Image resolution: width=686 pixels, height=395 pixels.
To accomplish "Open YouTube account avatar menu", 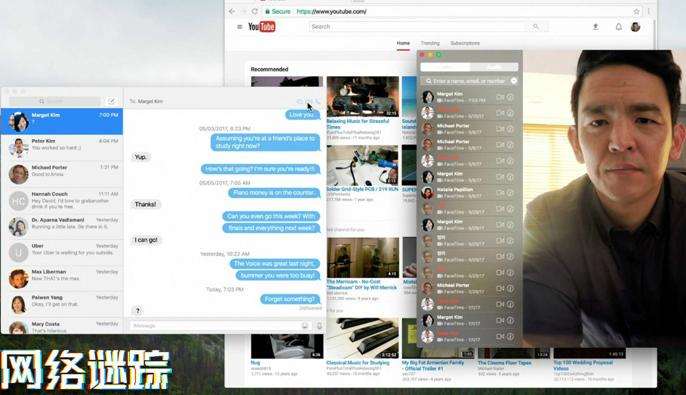I will point(636,27).
